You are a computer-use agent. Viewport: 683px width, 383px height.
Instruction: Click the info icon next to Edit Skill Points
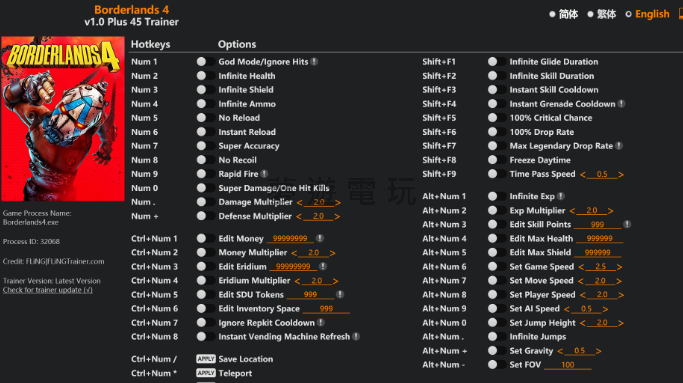coord(627,224)
